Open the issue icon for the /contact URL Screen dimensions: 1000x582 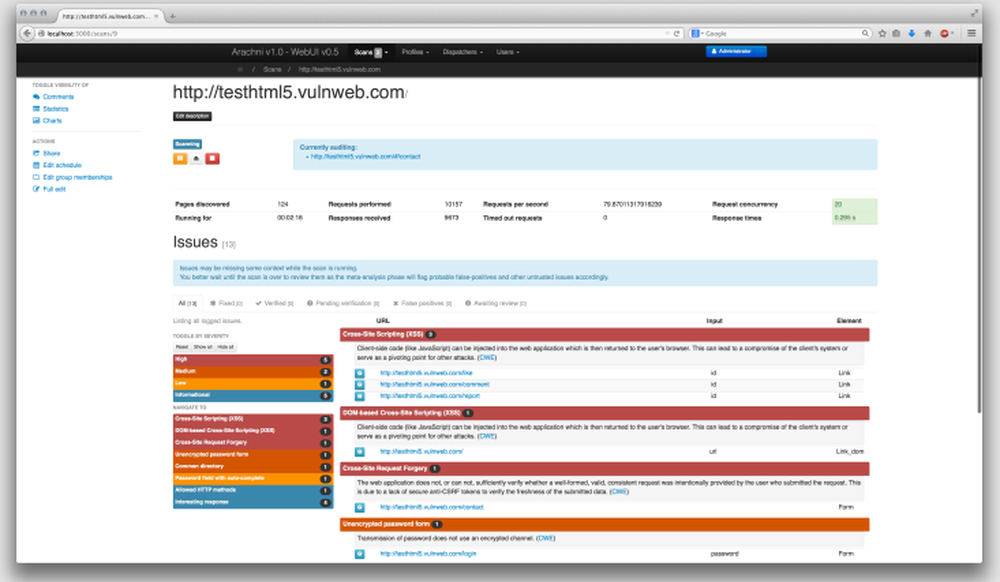click(x=360, y=508)
